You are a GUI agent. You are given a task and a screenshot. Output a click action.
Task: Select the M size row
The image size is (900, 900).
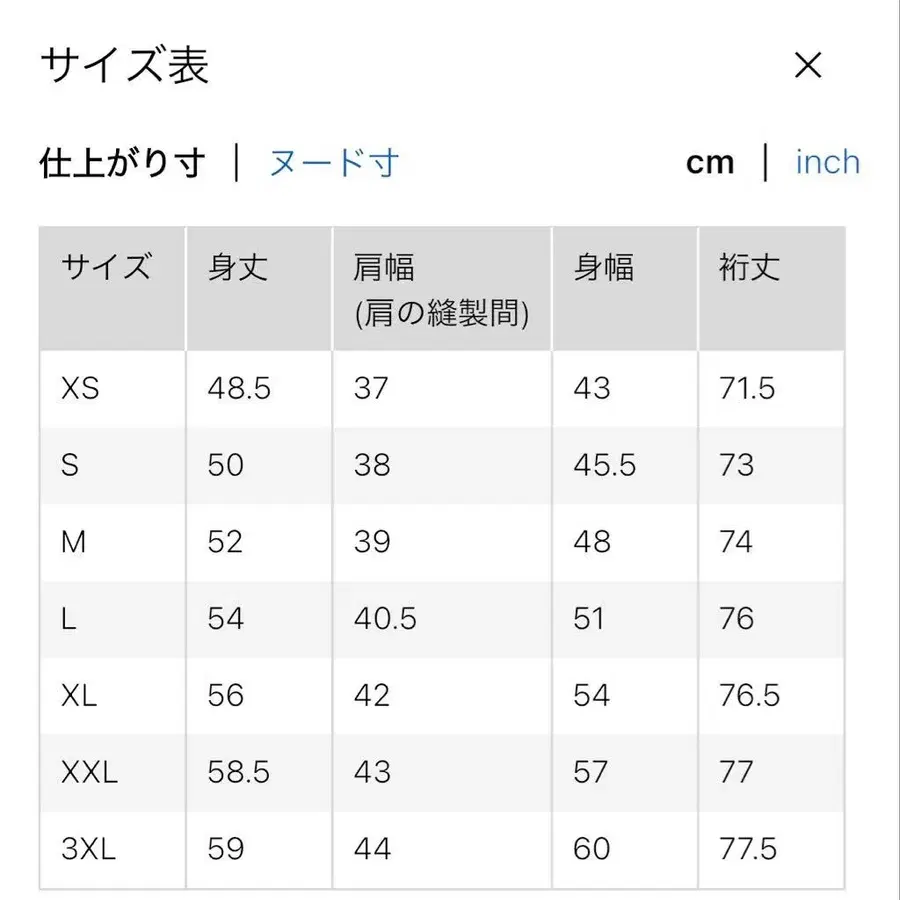[78, 542]
